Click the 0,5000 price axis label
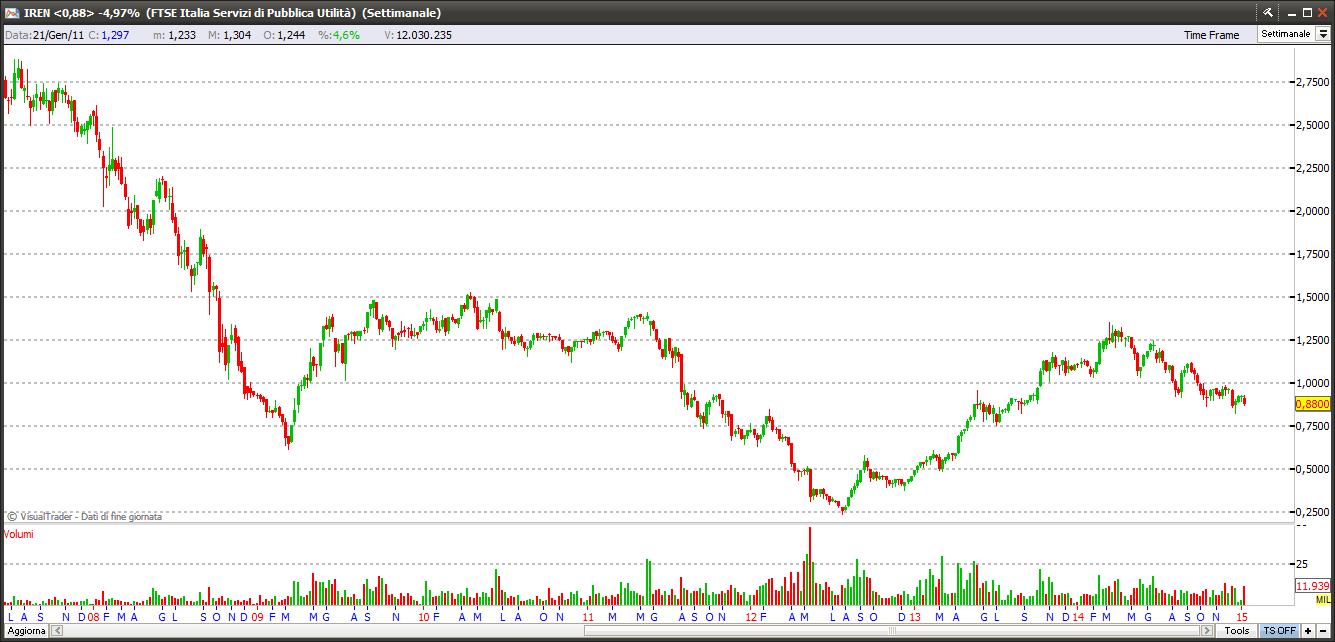The width and height of the screenshot is (1335, 642). tap(1312, 469)
